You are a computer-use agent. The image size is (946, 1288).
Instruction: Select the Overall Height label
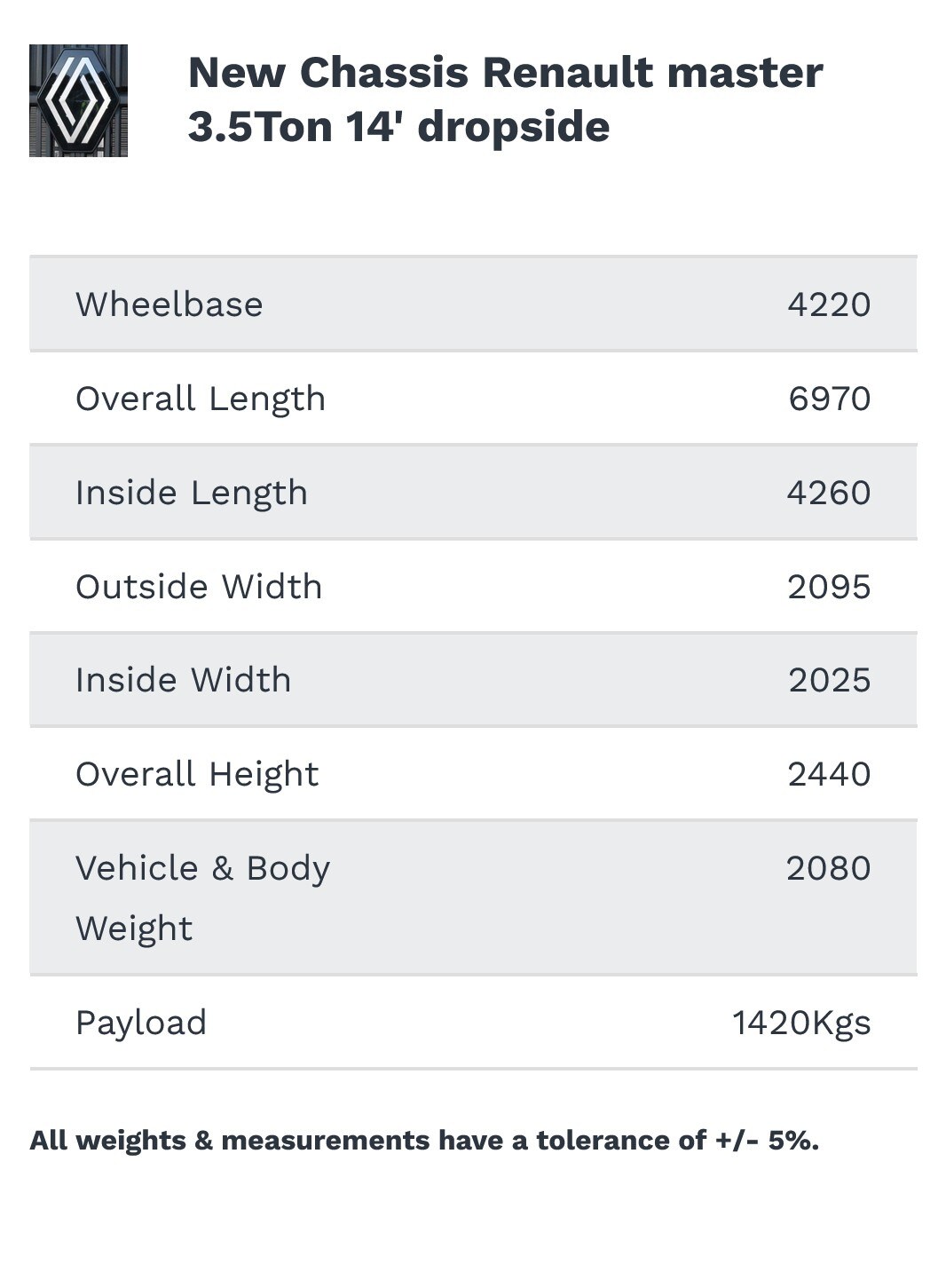(x=197, y=774)
